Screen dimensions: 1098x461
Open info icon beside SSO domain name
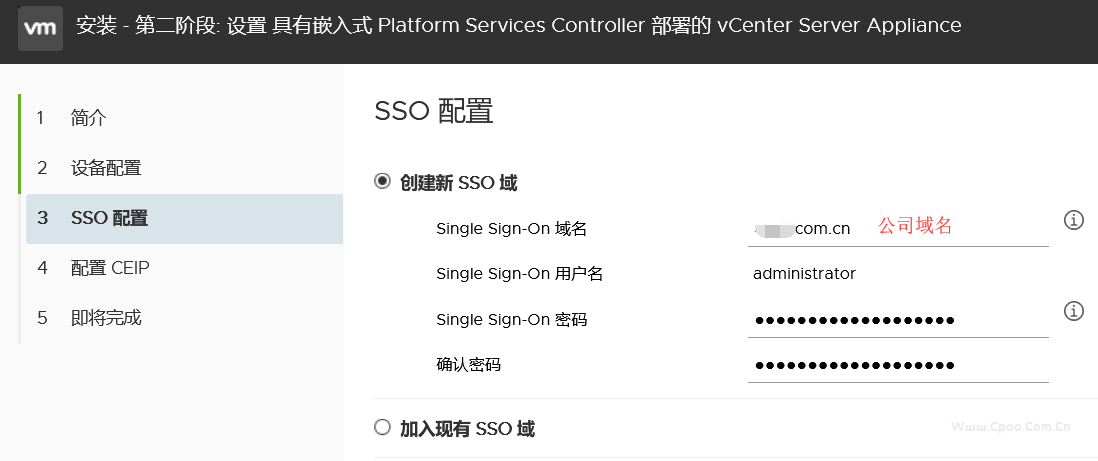point(1073,220)
